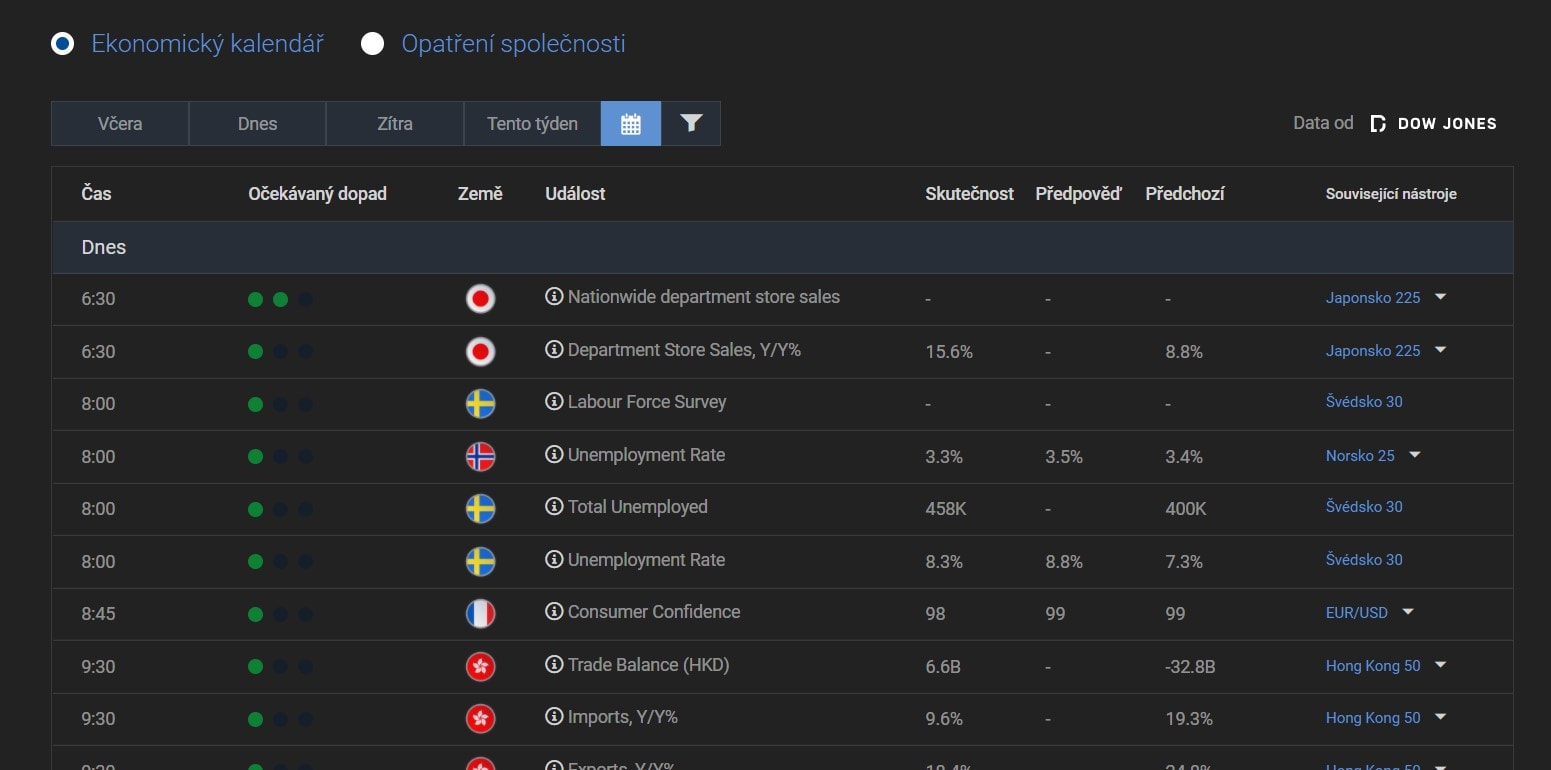This screenshot has height=770, width=1551.
Task: Click info icon beside Labour Force Survey
Action: click(x=554, y=402)
